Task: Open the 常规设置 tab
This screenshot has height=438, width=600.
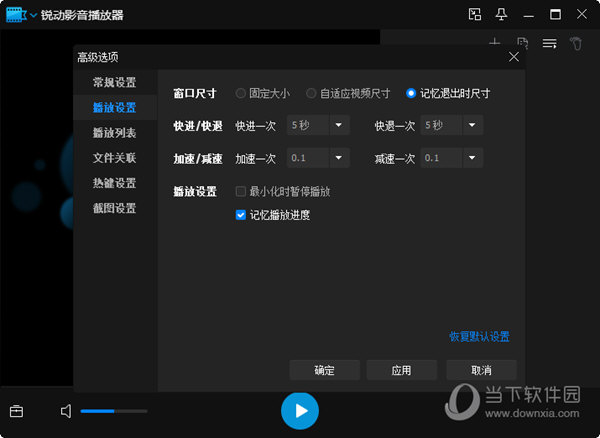Action: 114,82
